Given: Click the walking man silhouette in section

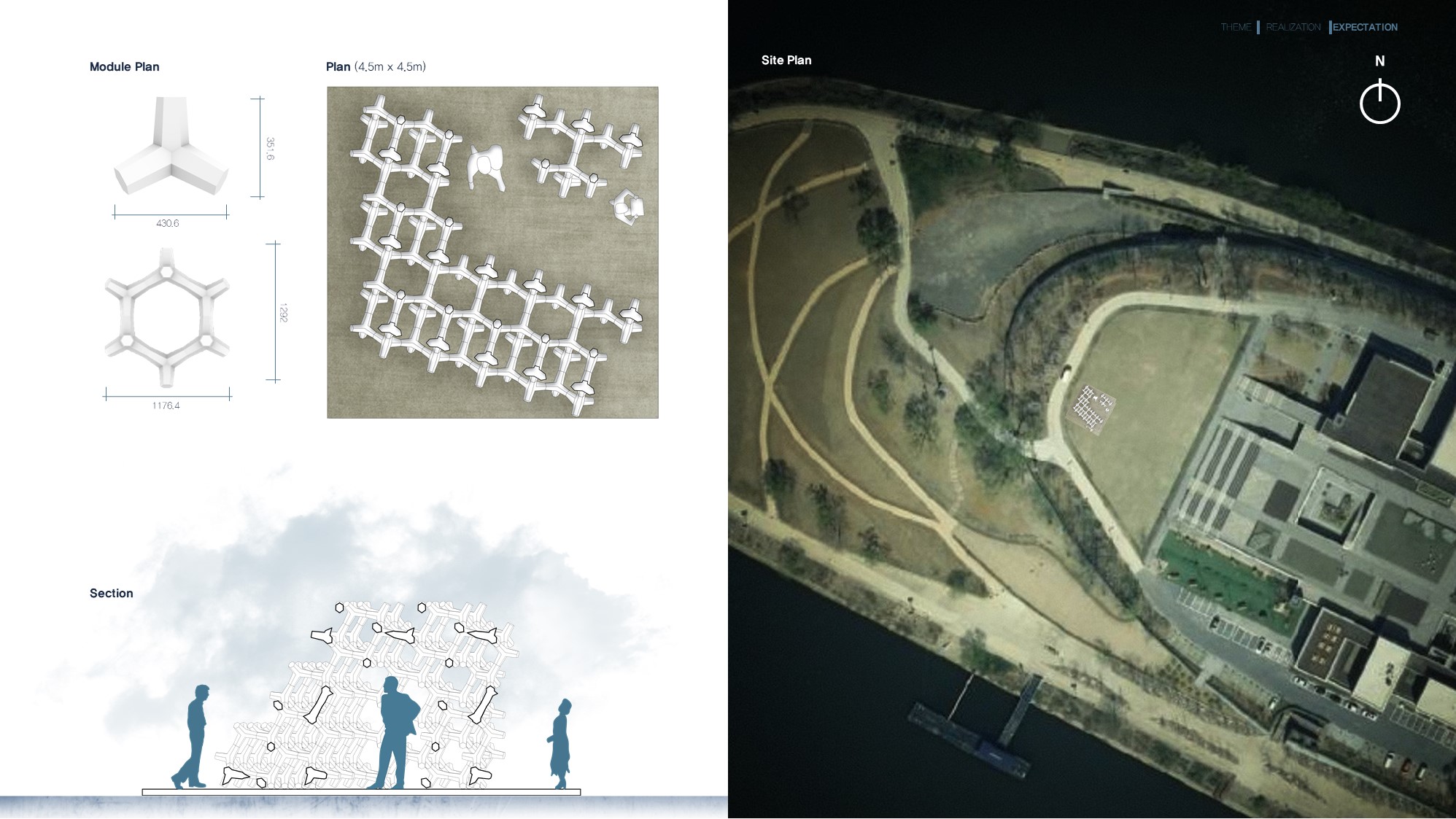Looking at the screenshot, I should tap(192, 737).
